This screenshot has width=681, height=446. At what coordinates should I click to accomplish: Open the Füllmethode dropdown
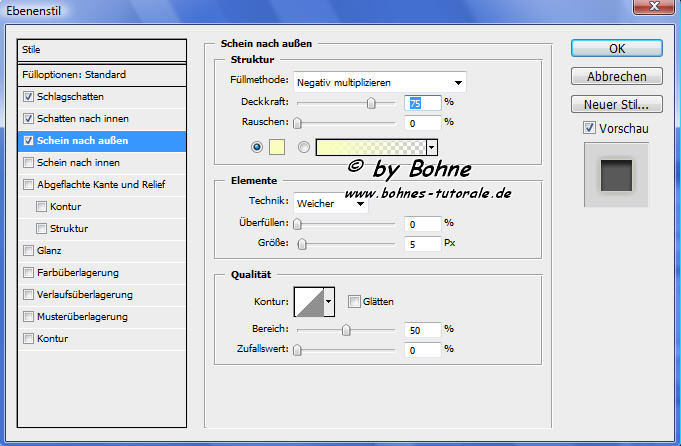coord(381,82)
